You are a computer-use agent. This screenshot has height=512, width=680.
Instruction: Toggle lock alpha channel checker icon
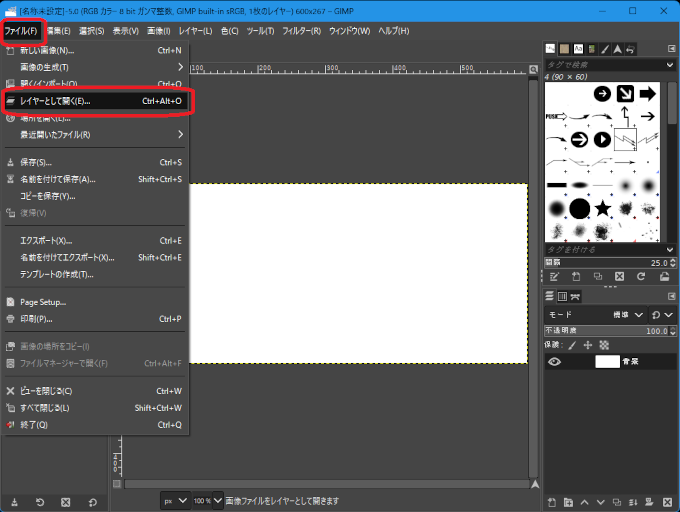pos(604,345)
